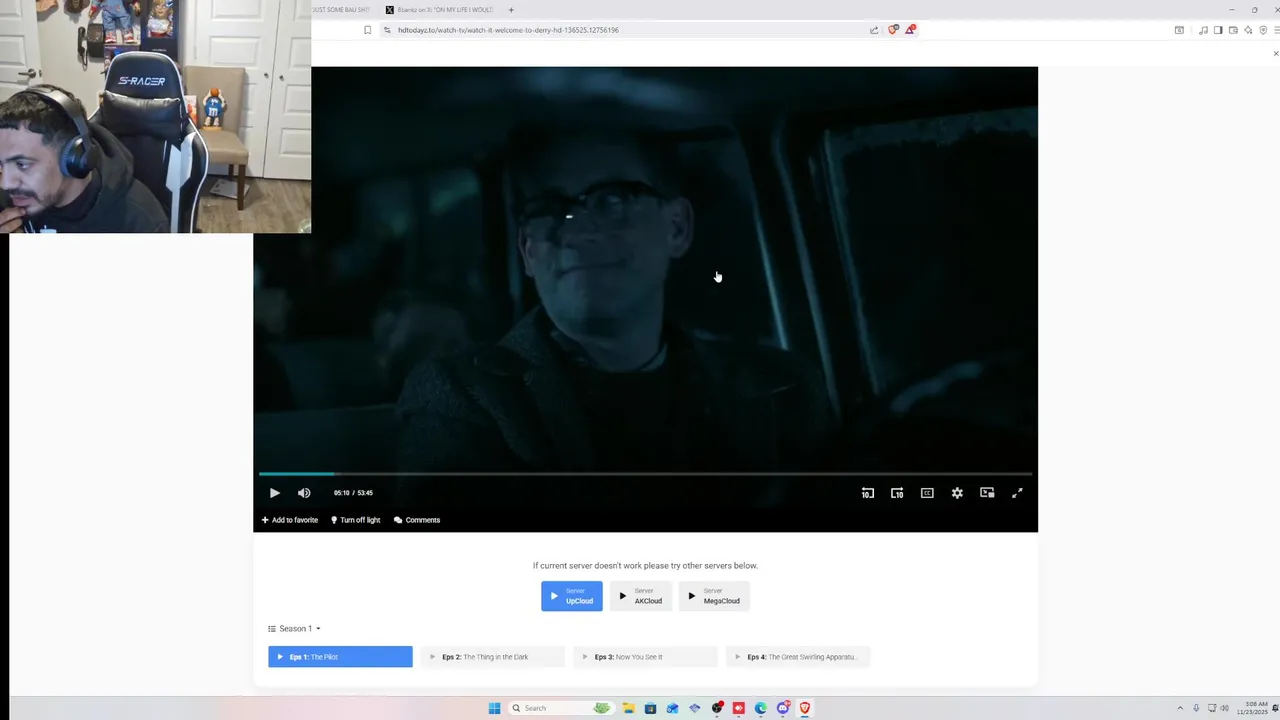The width and height of the screenshot is (1280, 720).
Task: Open the browser sidebar panel button
Action: point(1218,30)
